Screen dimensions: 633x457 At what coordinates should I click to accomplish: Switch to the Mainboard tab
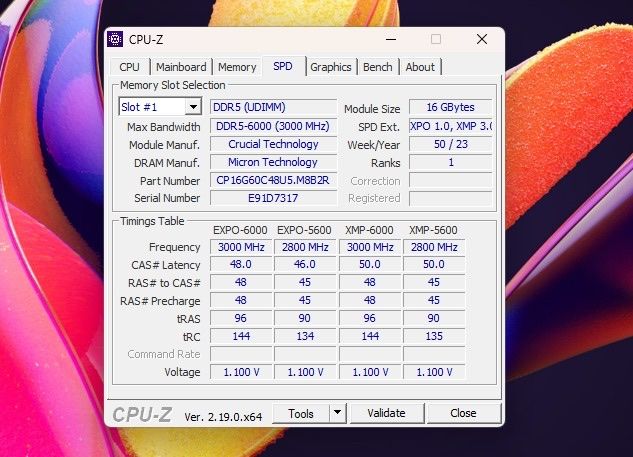[x=181, y=67]
